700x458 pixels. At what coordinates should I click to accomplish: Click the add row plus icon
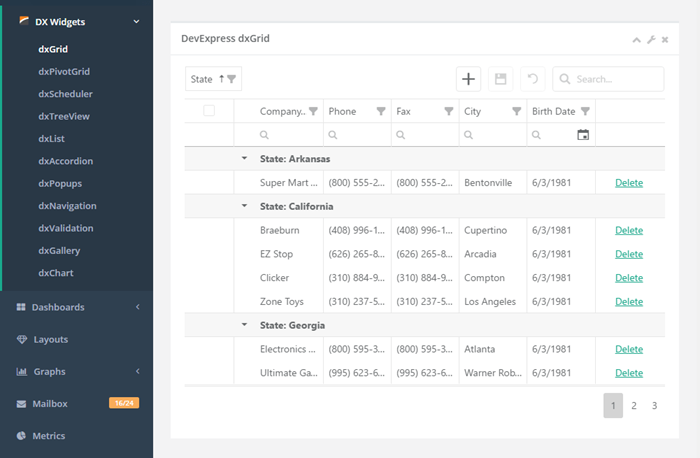pyautogui.click(x=469, y=79)
